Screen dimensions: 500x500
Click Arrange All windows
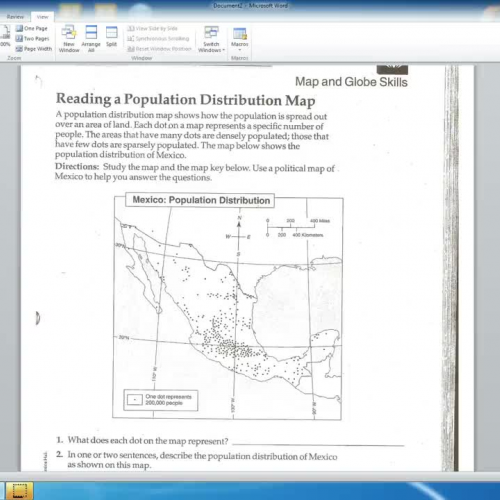91,39
